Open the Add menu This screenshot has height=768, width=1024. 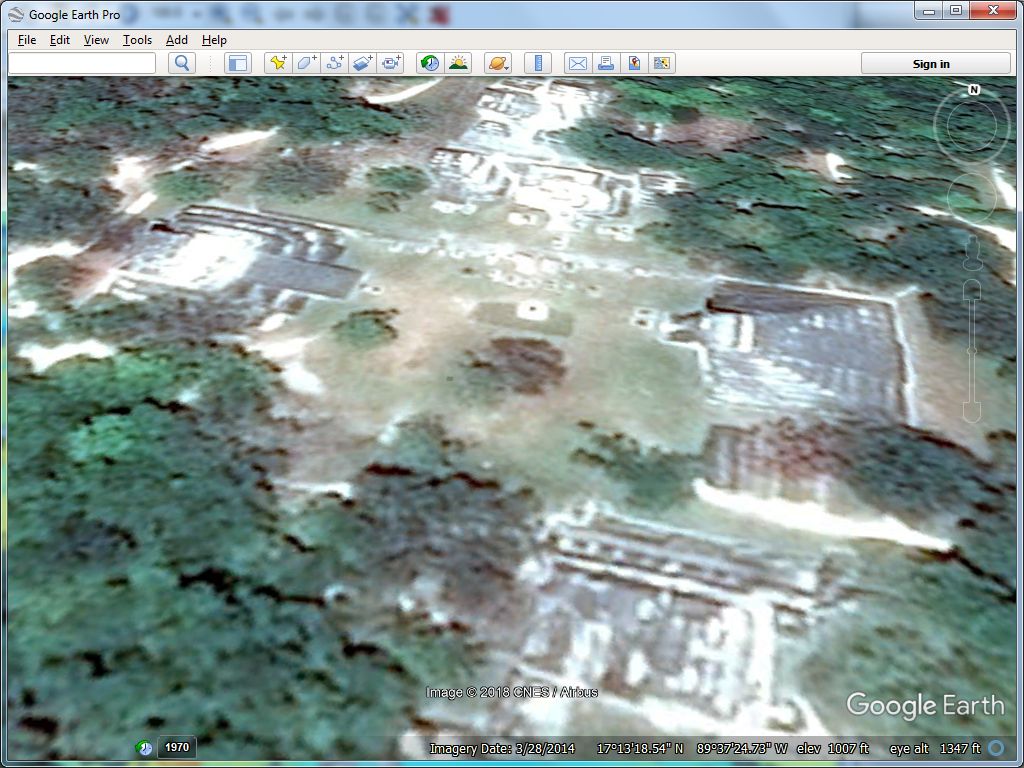pyautogui.click(x=177, y=40)
